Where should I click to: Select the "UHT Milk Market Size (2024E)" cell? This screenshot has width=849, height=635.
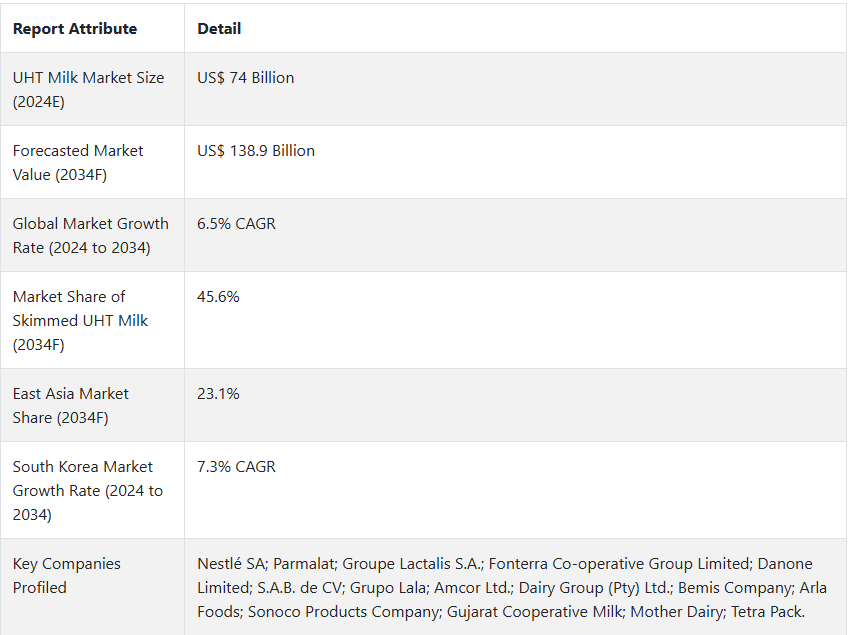coord(88,89)
